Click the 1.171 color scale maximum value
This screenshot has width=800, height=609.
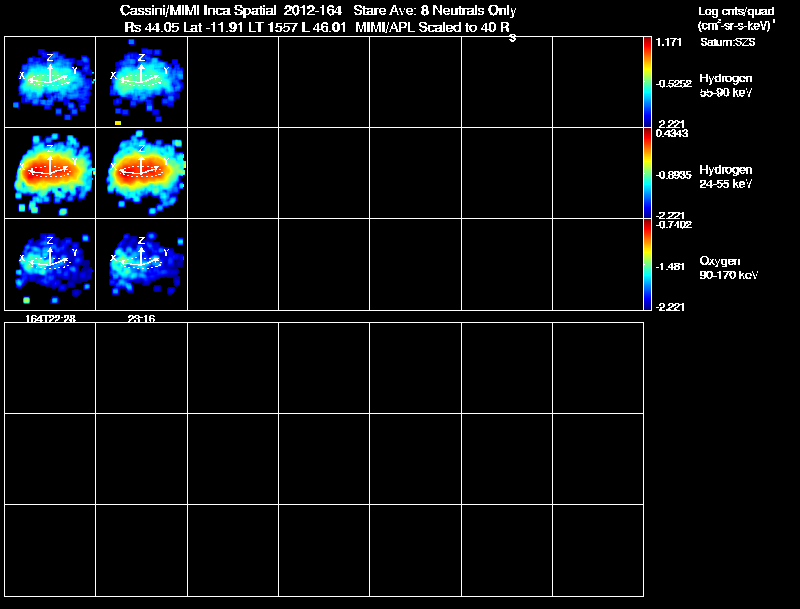[669, 42]
